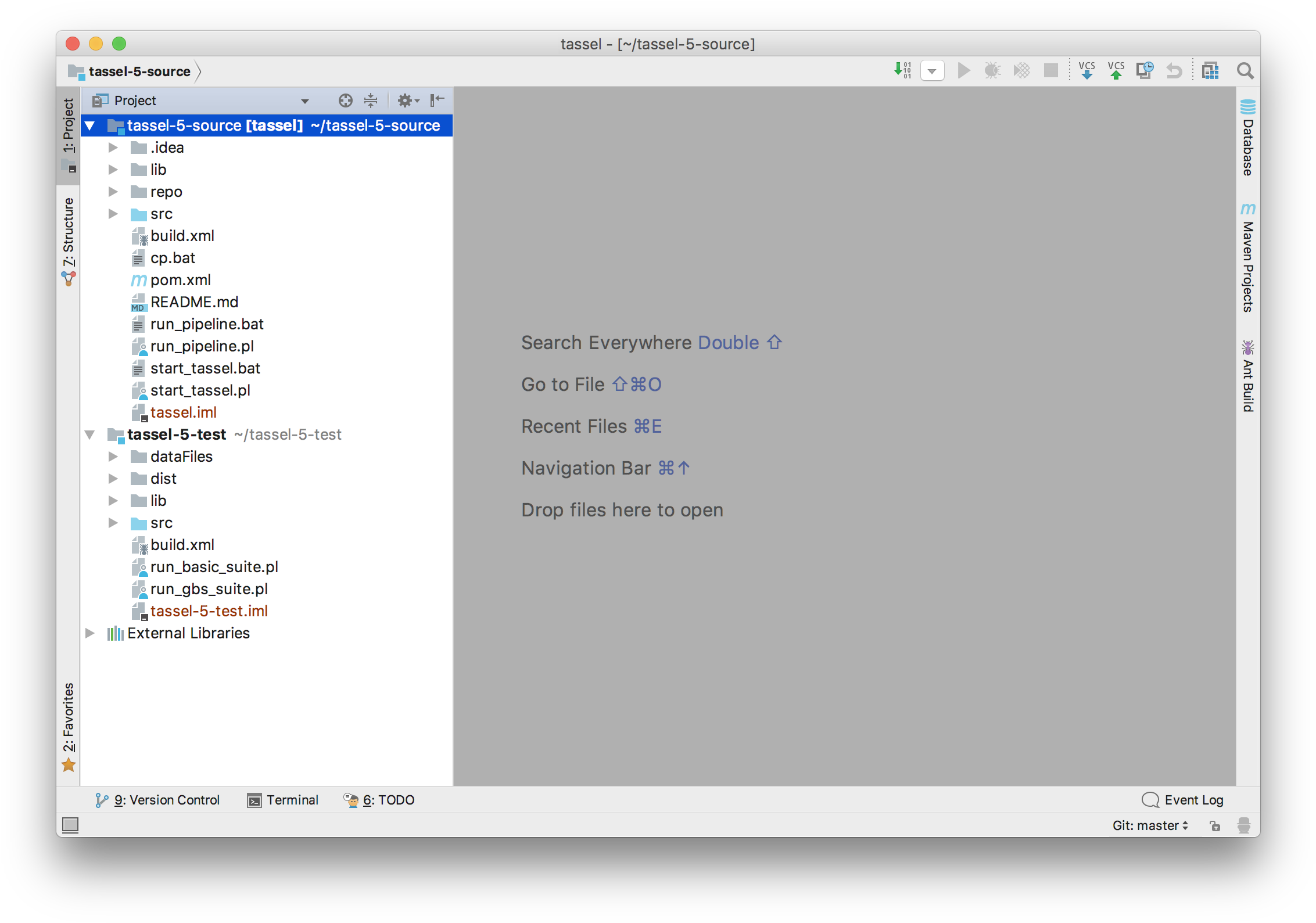Click the Run with Coverage icon
Viewport: 1316px width, 923px height.
(1021, 71)
